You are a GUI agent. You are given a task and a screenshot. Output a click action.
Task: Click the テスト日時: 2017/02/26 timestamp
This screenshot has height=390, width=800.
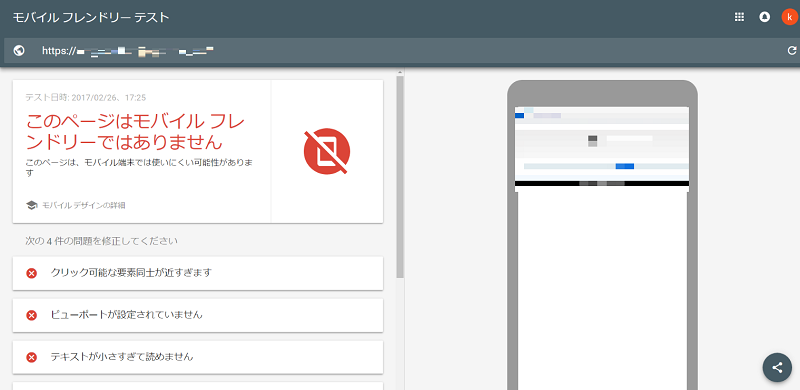(86, 98)
